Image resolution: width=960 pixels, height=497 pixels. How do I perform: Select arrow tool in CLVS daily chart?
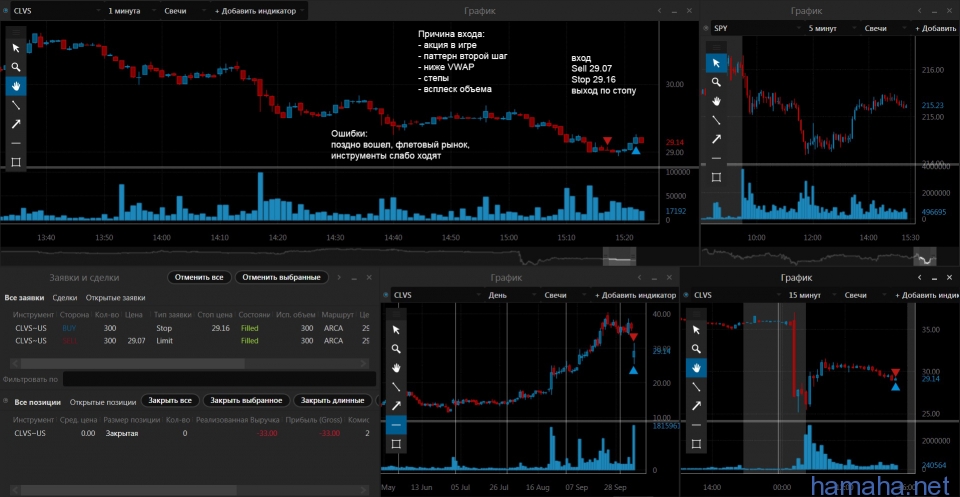pos(396,406)
